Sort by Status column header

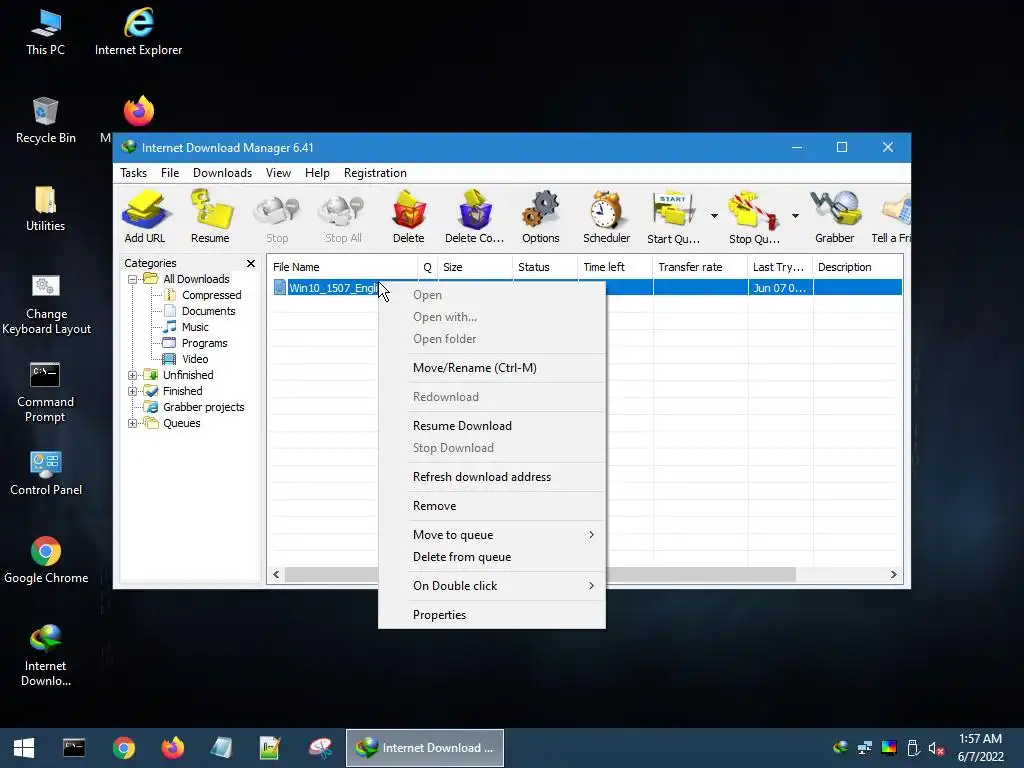(545, 267)
